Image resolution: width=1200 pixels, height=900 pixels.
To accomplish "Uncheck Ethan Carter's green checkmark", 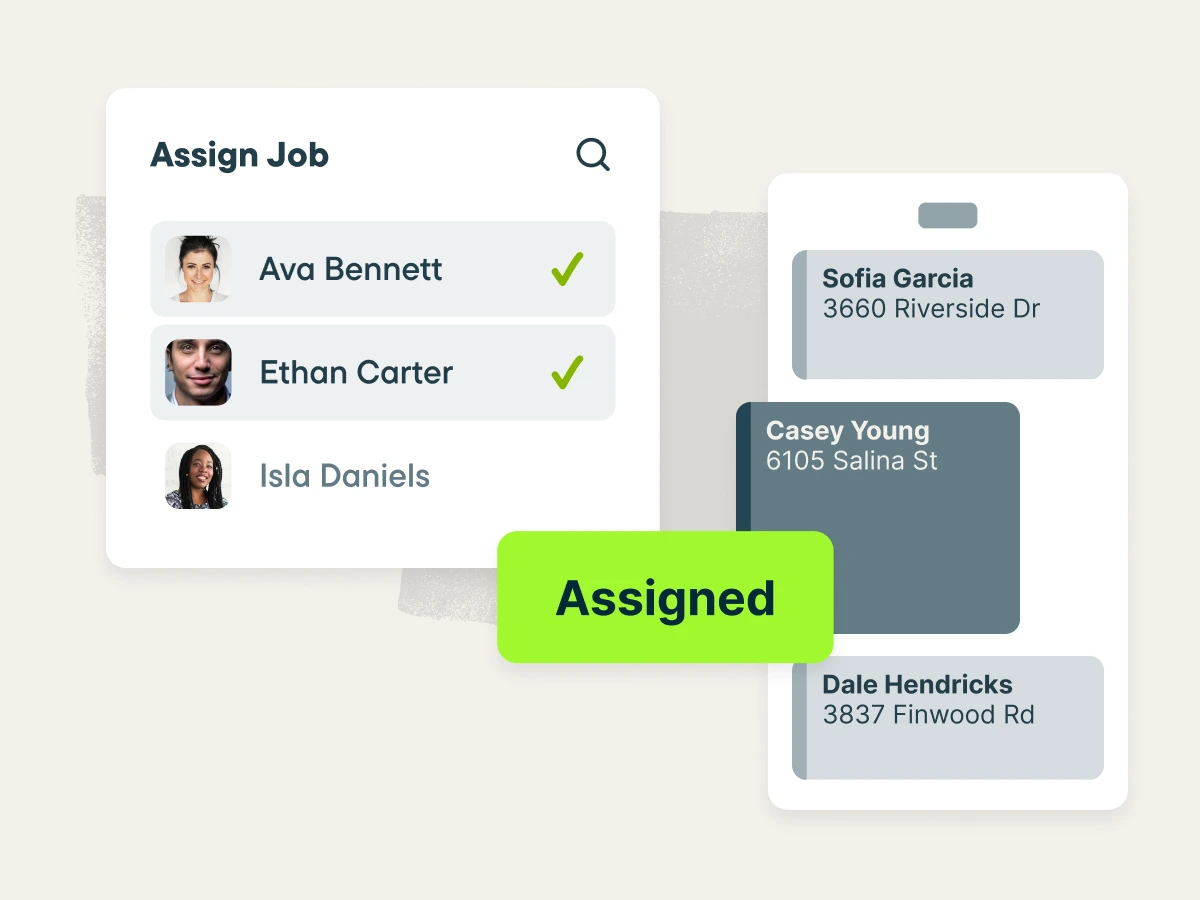I will (567, 372).
